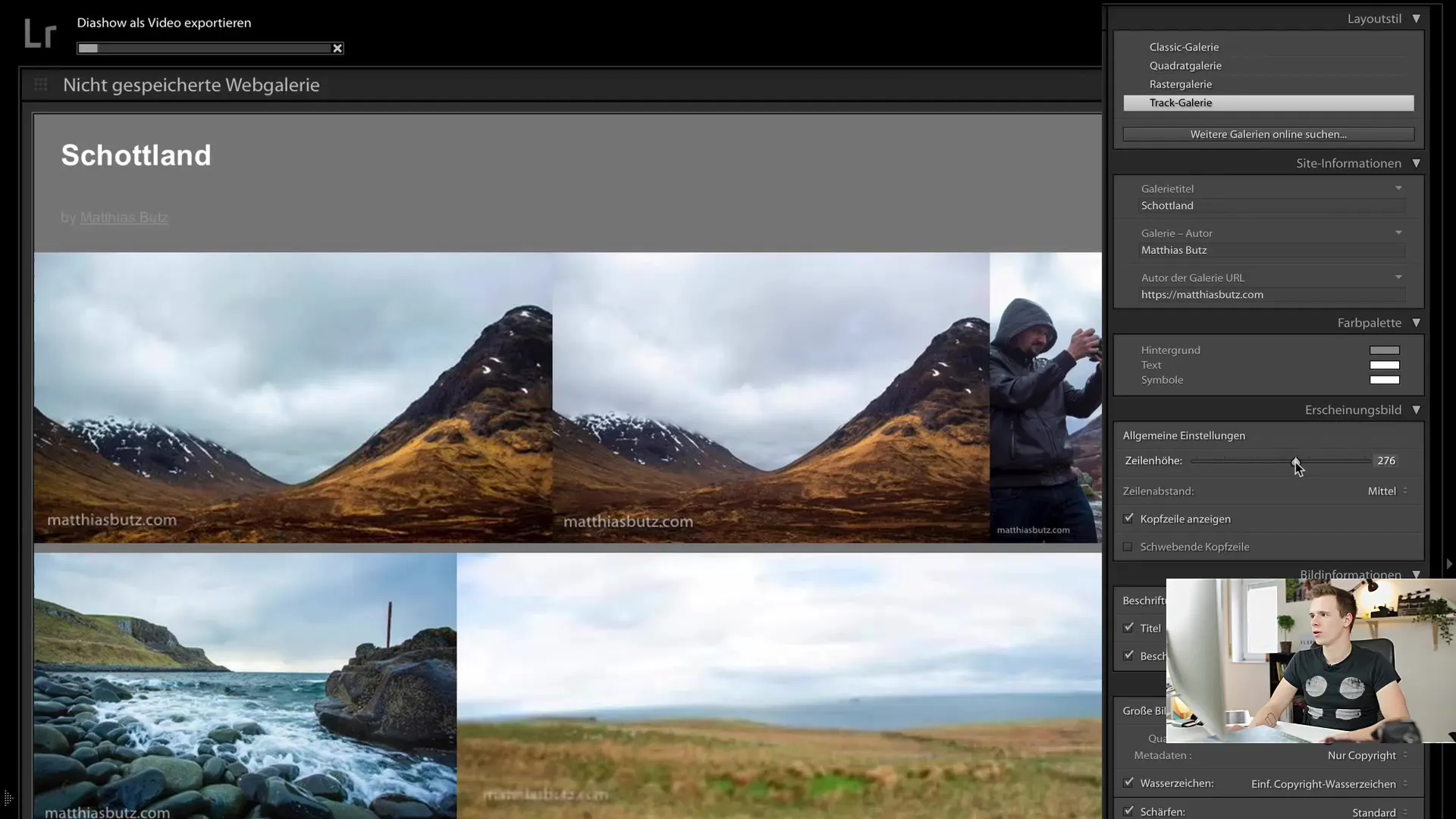The width and height of the screenshot is (1456, 819).
Task: Collapse the Site-Informationen panel
Action: 1416,164
